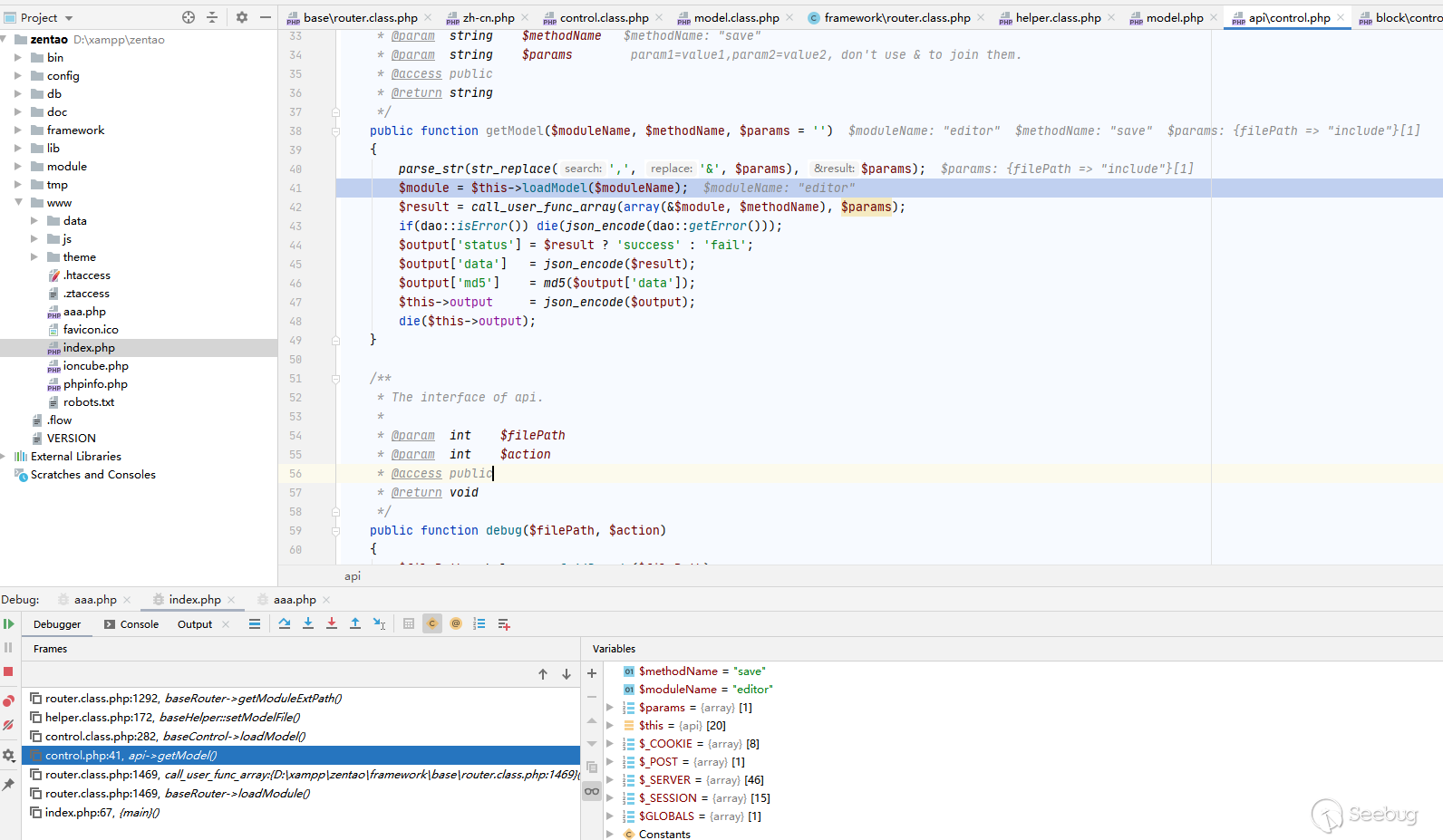
Task: Toggle the glasses watches view button
Action: click(x=592, y=791)
